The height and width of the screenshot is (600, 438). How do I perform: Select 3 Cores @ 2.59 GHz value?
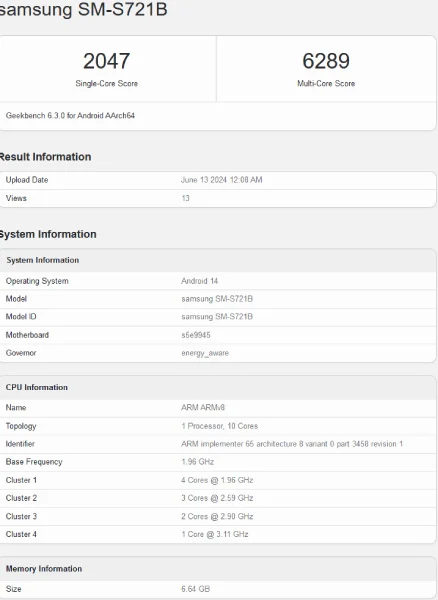(217, 498)
